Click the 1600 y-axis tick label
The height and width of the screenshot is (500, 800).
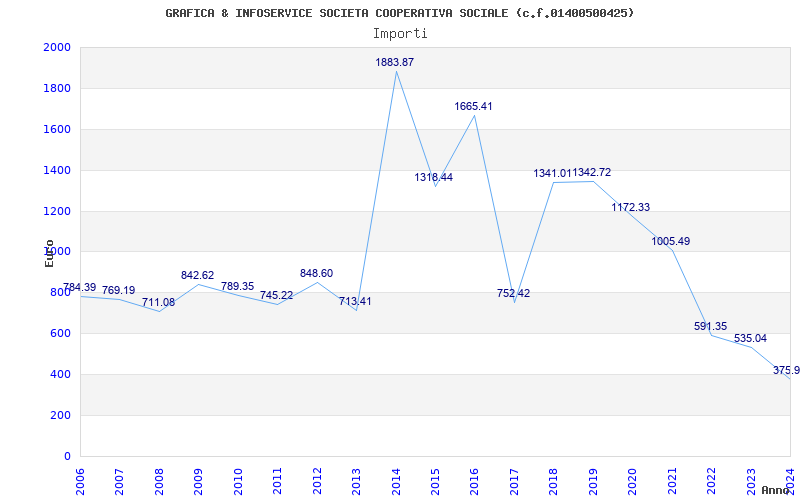pos(57,129)
